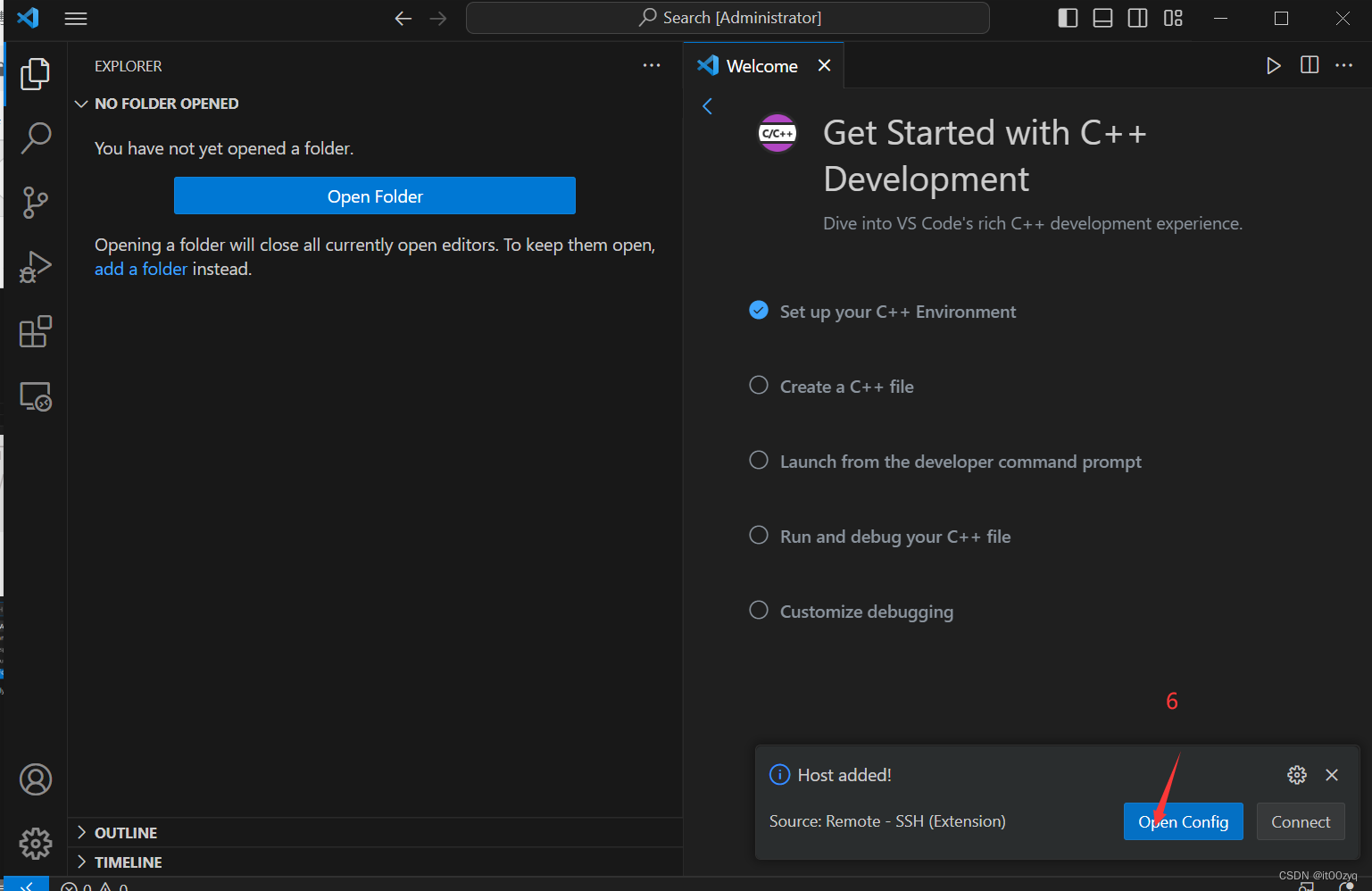Open the remote window indicator in status bar
This screenshot has height=891, width=1372.
[x=27, y=884]
